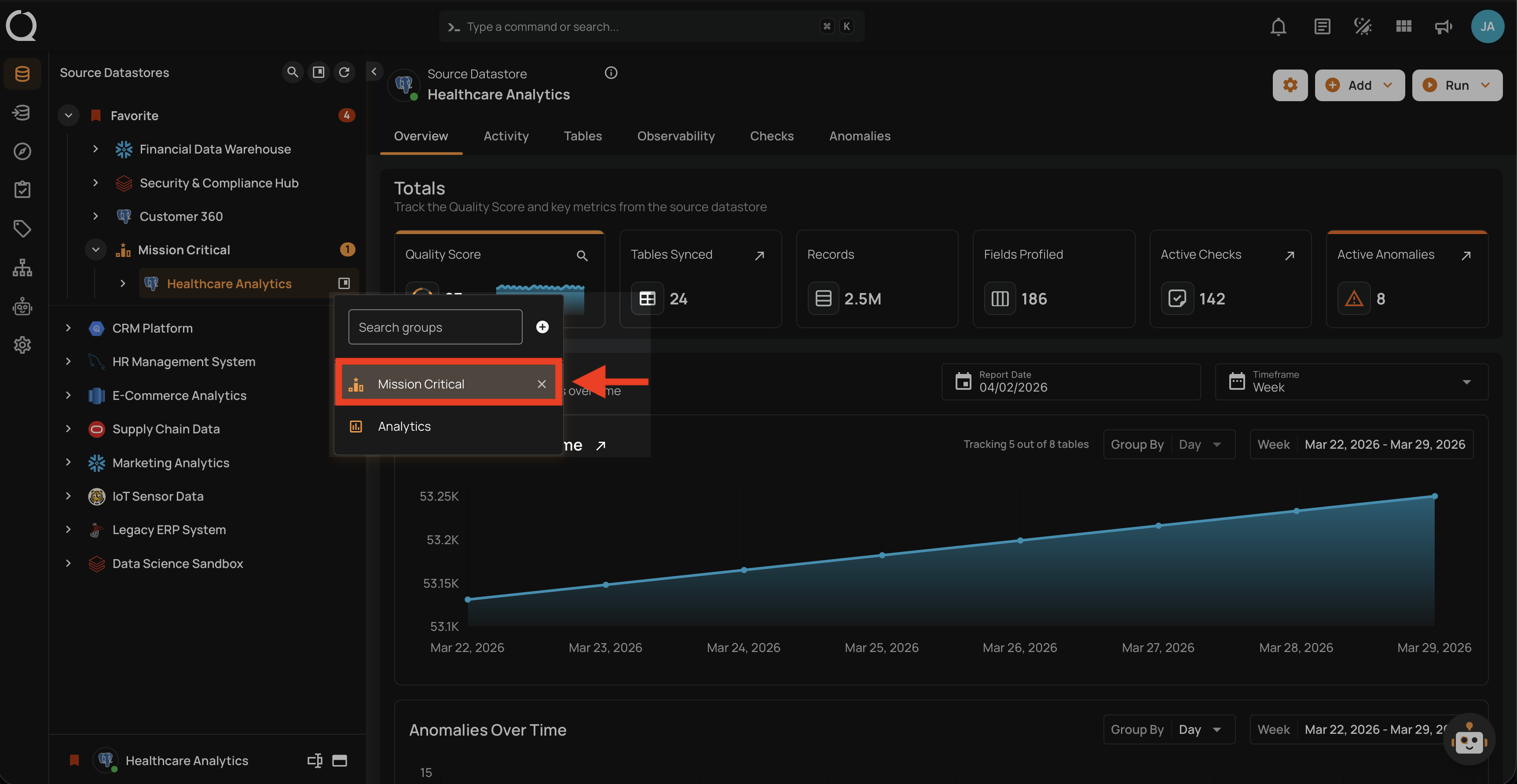Image resolution: width=1517 pixels, height=784 pixels.
Task: Click the Mar 29 point on volume chart
Action: 1435,496
